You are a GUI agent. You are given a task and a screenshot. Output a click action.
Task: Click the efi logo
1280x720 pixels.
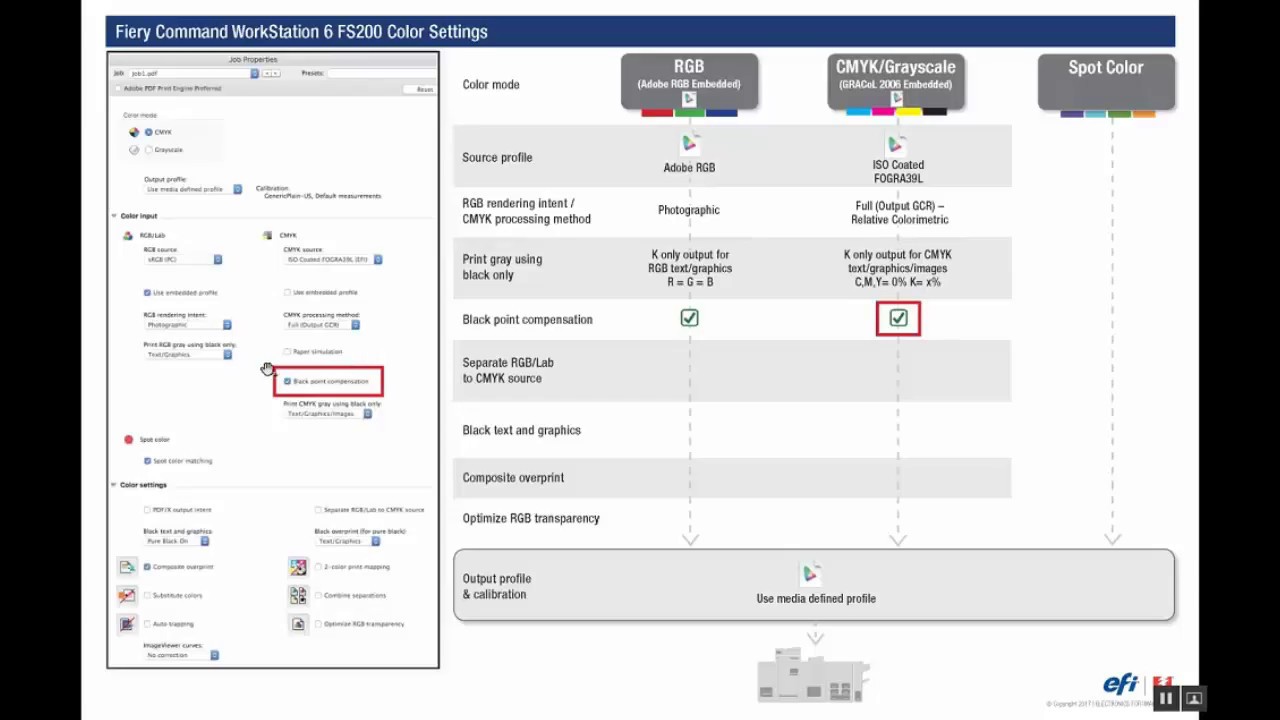(x=1121, y=684)
